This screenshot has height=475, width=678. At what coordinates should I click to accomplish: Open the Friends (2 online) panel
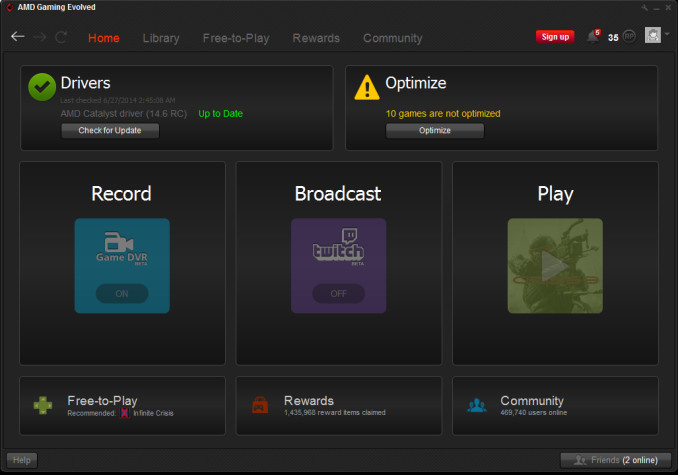click(616, 460)
